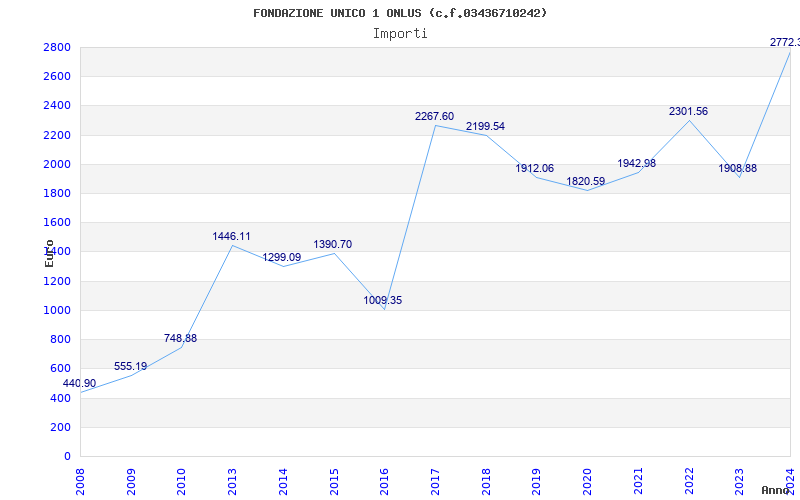Screen dimensions: 800x500
Task: Select the 748.88 data label
Action: click(180, 338)
